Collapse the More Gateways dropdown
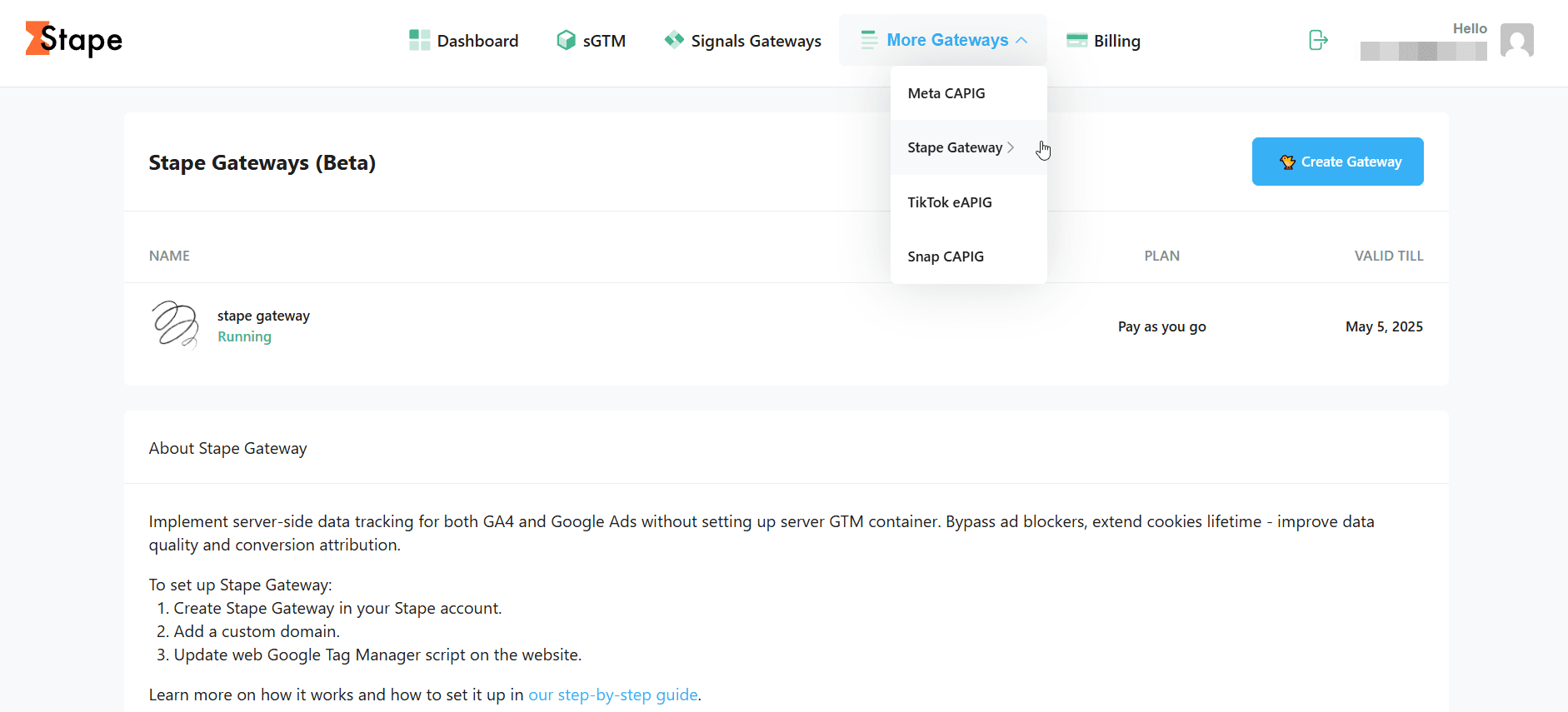1568x712 pixels. 943,40
